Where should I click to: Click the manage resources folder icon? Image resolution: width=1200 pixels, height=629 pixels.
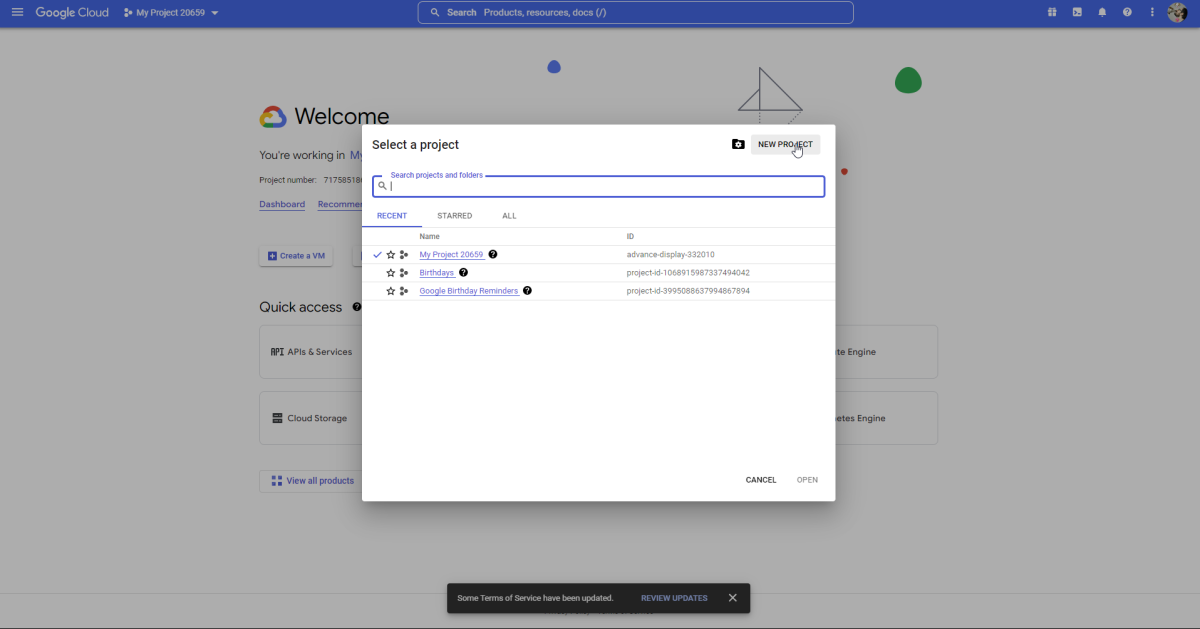click(738, 144)
